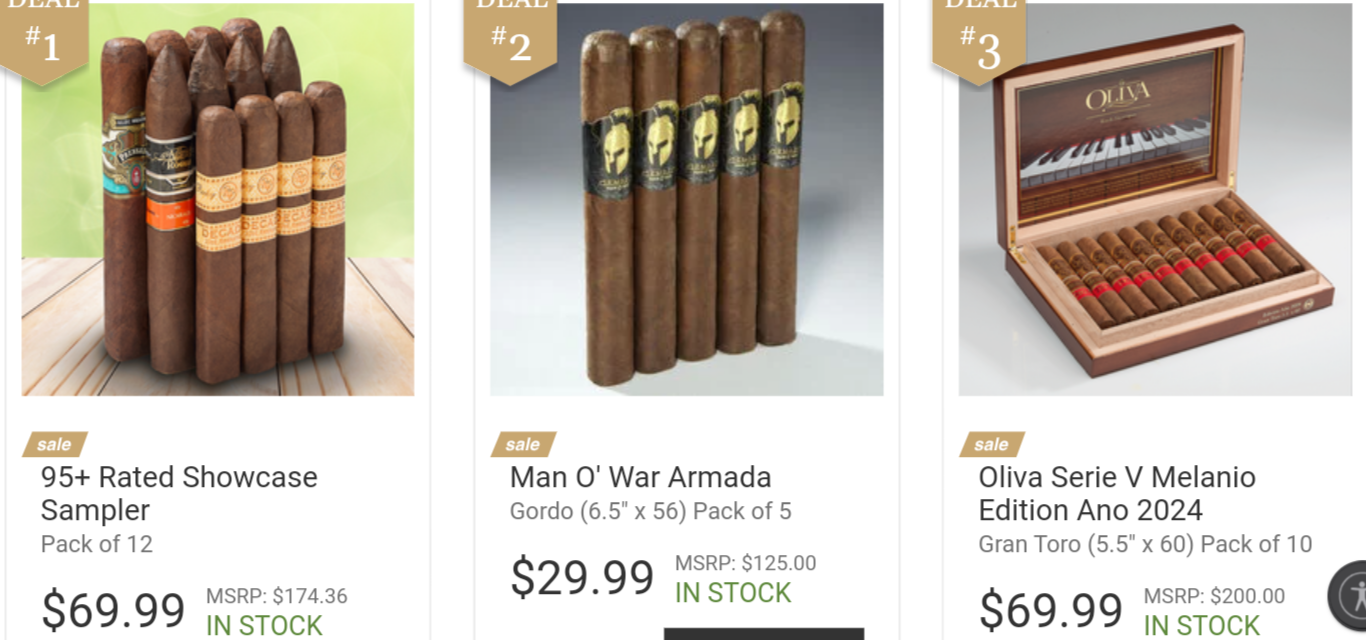Screen dimensions: 1366x640
Task: Open the 95+ Rated Showcase Sampler product image
Action: click(218, 200)
